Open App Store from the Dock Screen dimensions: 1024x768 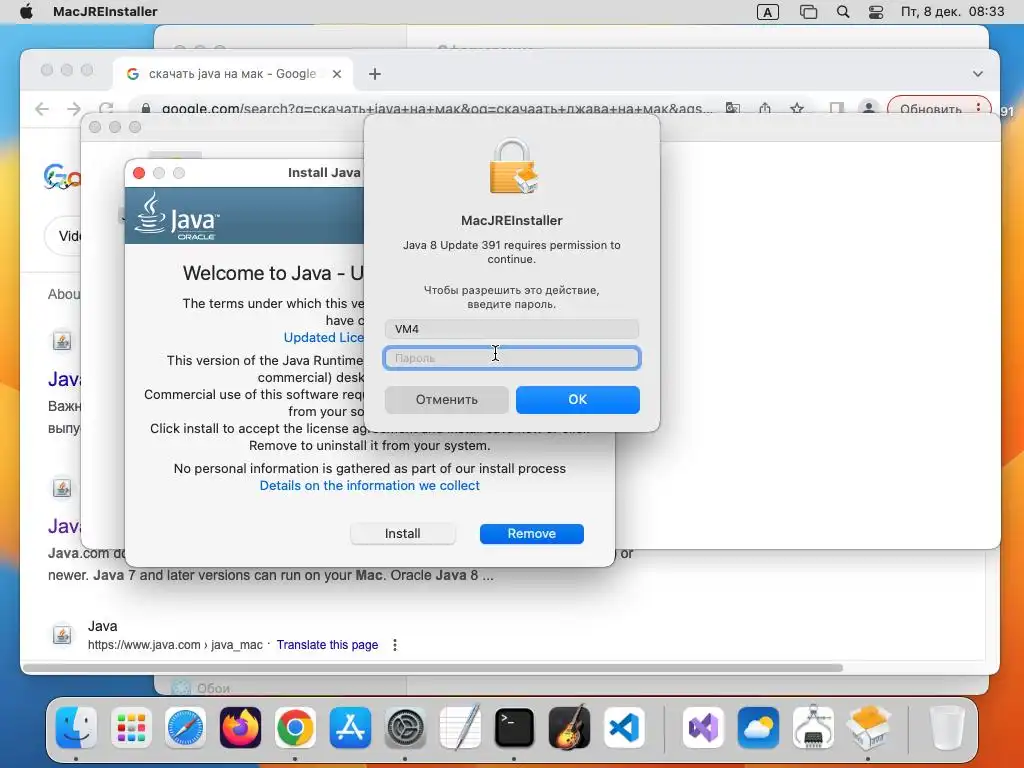point(350,728)
